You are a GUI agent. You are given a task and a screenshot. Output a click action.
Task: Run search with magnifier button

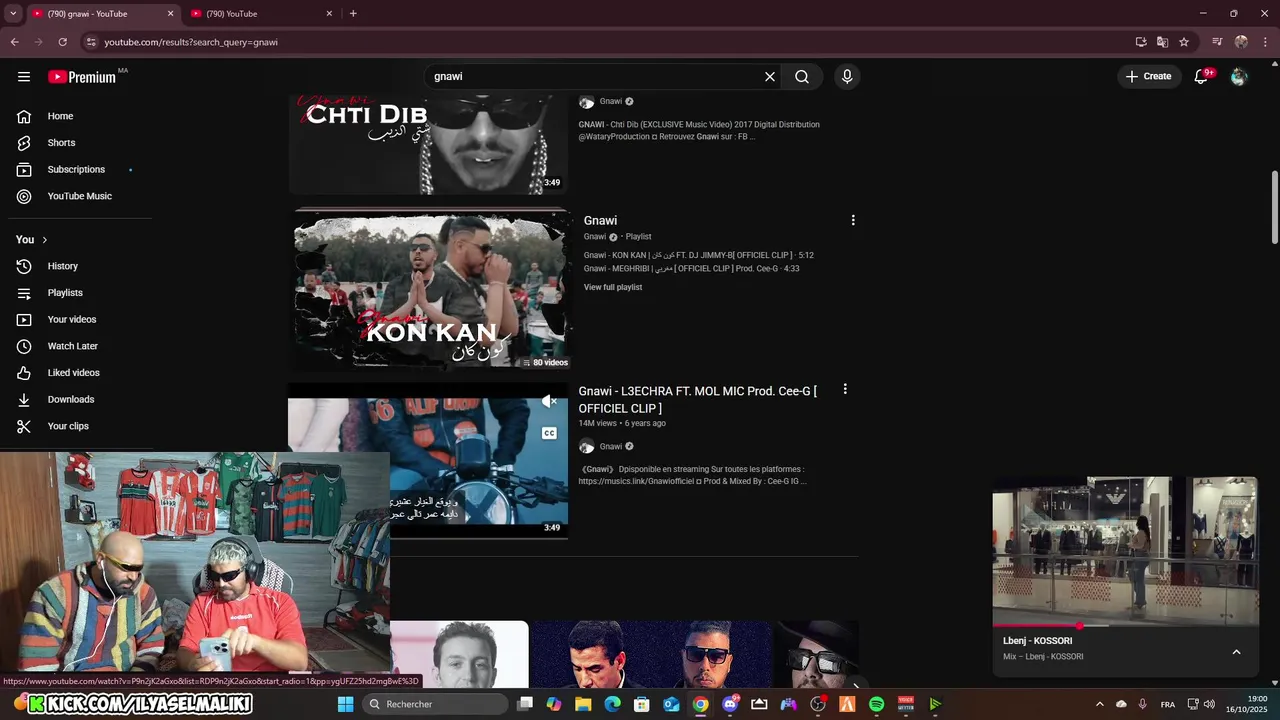click(802, 77)
